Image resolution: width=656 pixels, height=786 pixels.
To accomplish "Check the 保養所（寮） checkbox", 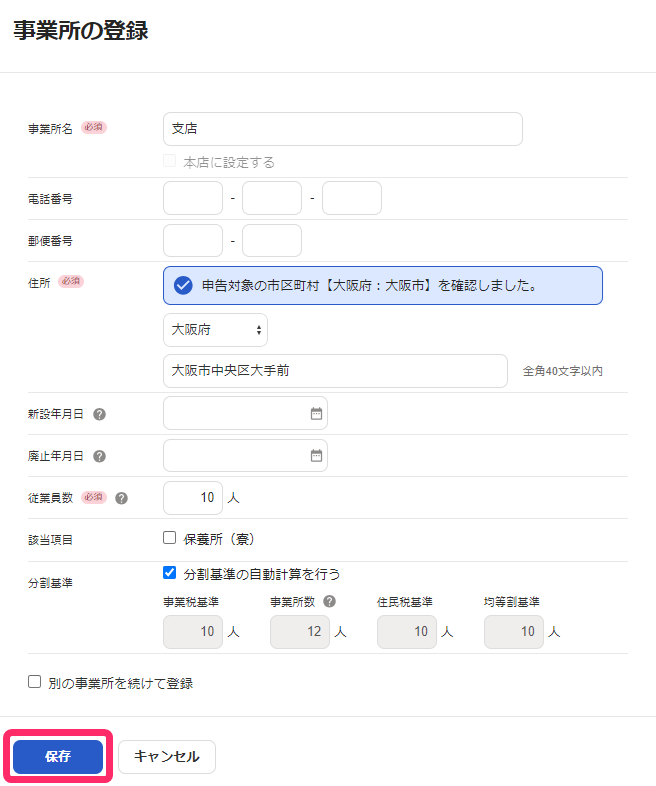I will click(x=169, y=538).
